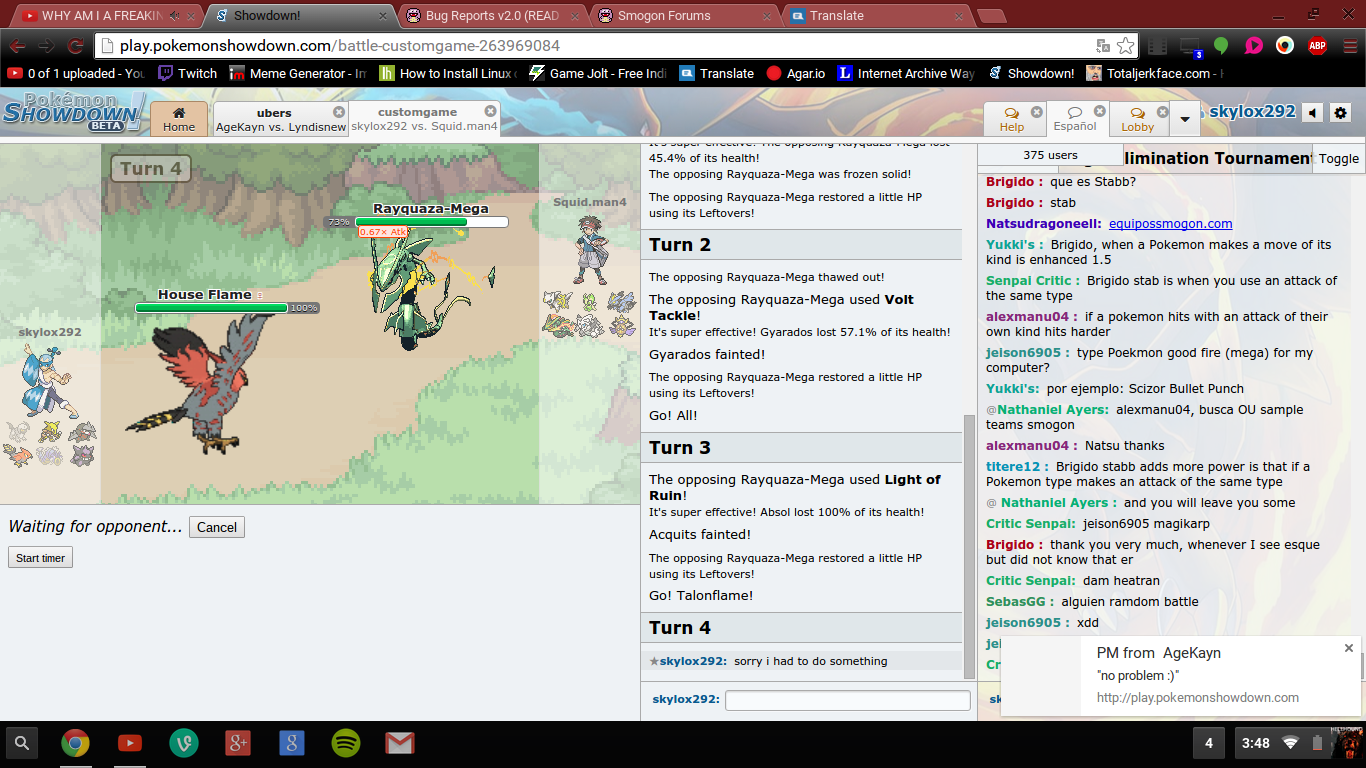Image resolution: width=1366 pixels, height=768 pixels.
Task: Open the Lobby chat room tab
Action: 1138,119
